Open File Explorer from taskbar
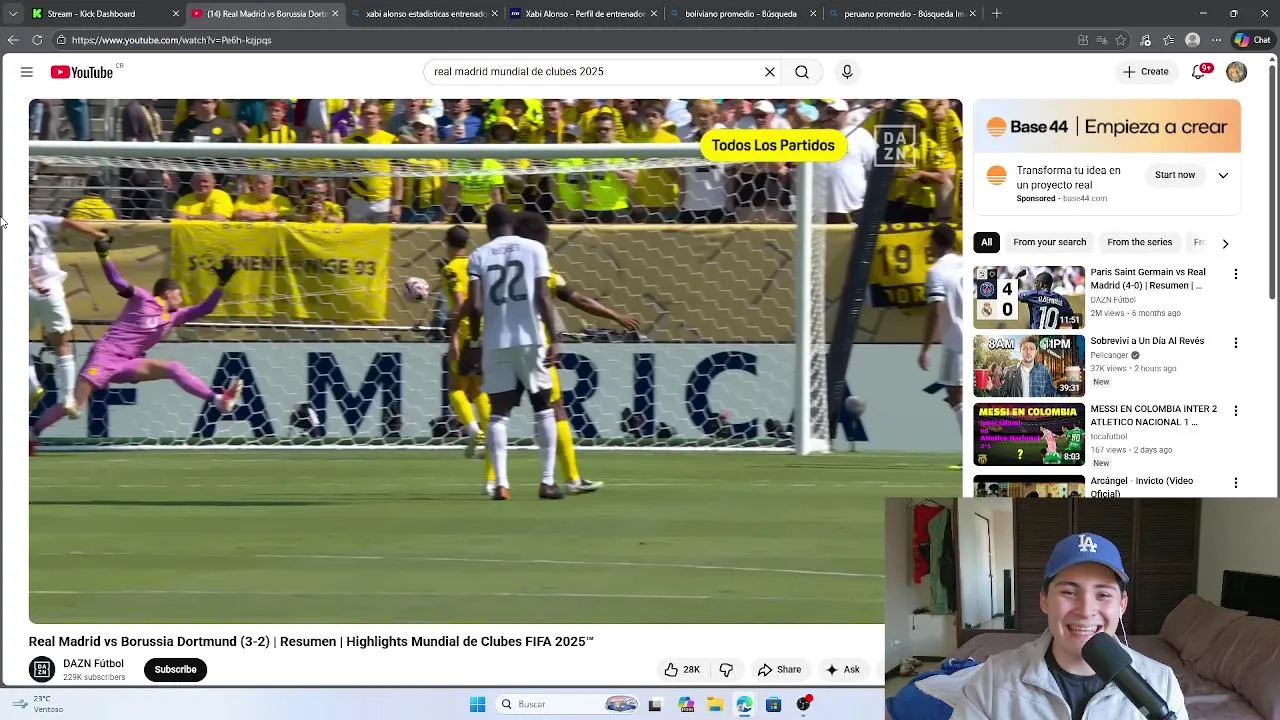1280x720 pixels. click(x=715, y=704)
